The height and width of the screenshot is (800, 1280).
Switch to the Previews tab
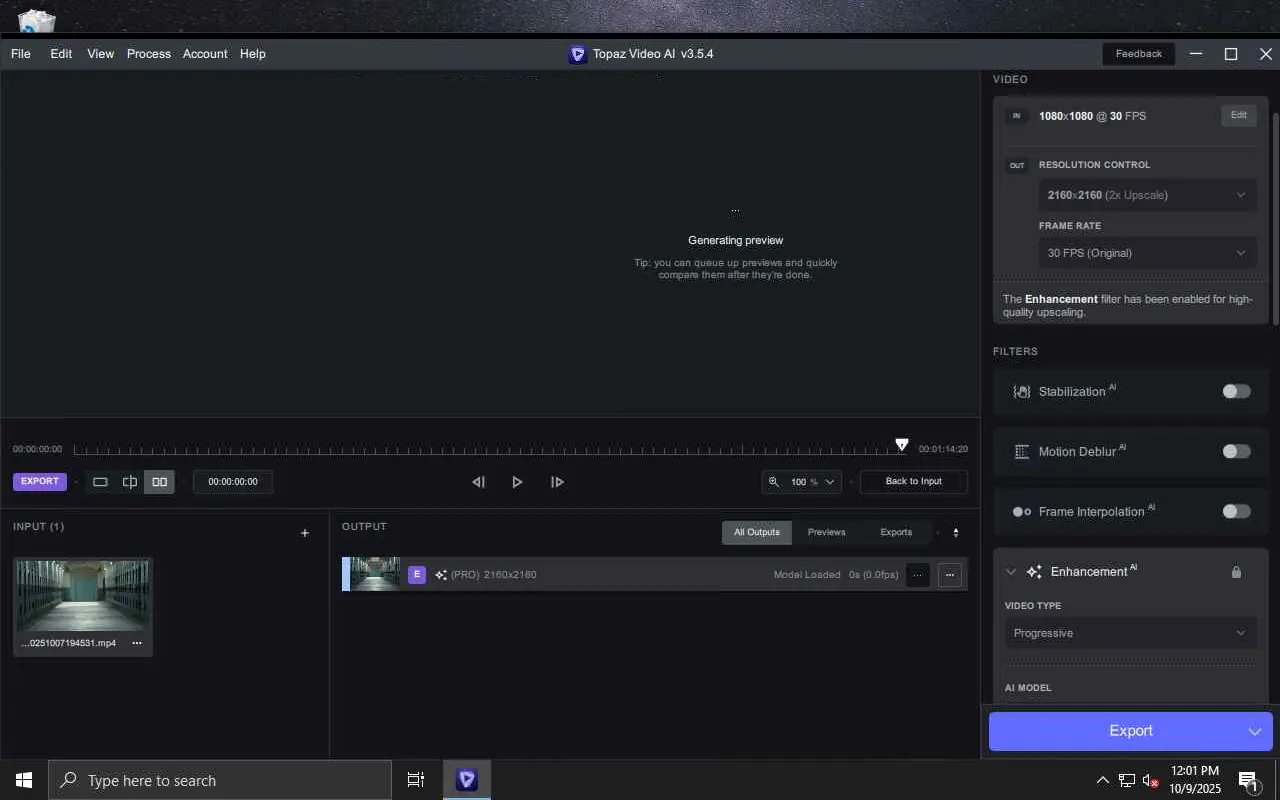tap(827, 533)
